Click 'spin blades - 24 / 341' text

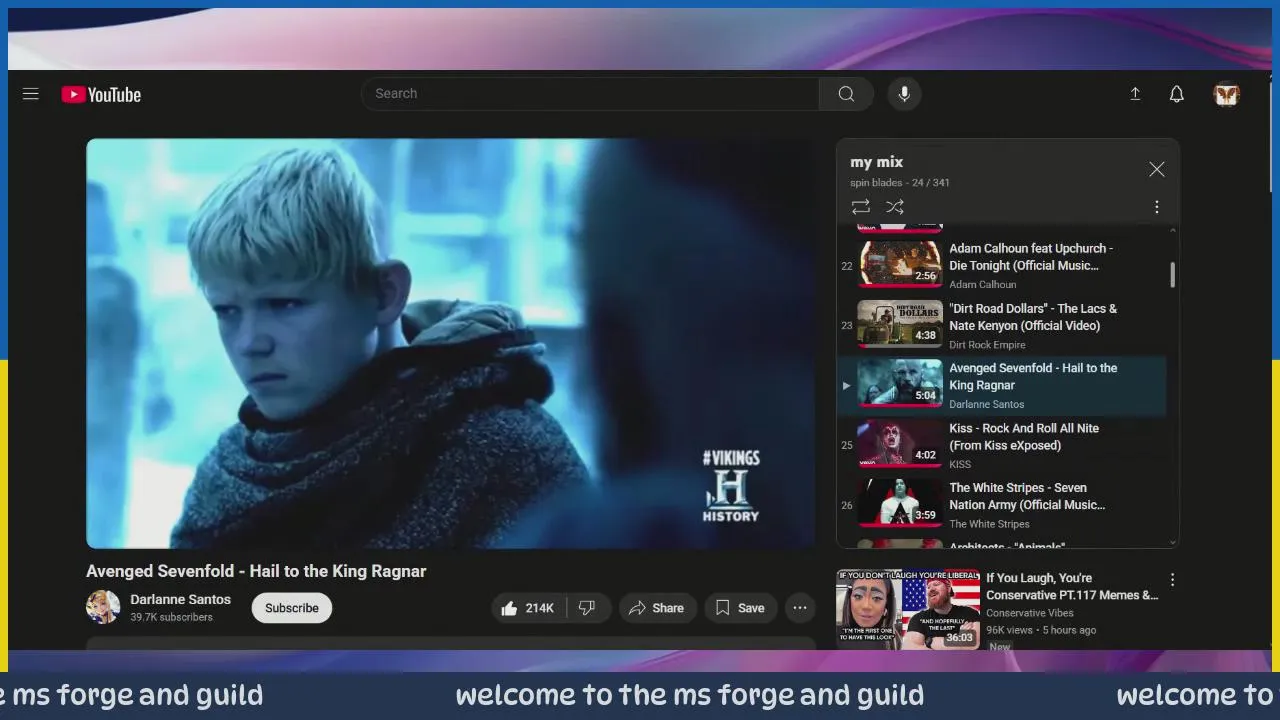pyautogui.click(x=900, y=183)
